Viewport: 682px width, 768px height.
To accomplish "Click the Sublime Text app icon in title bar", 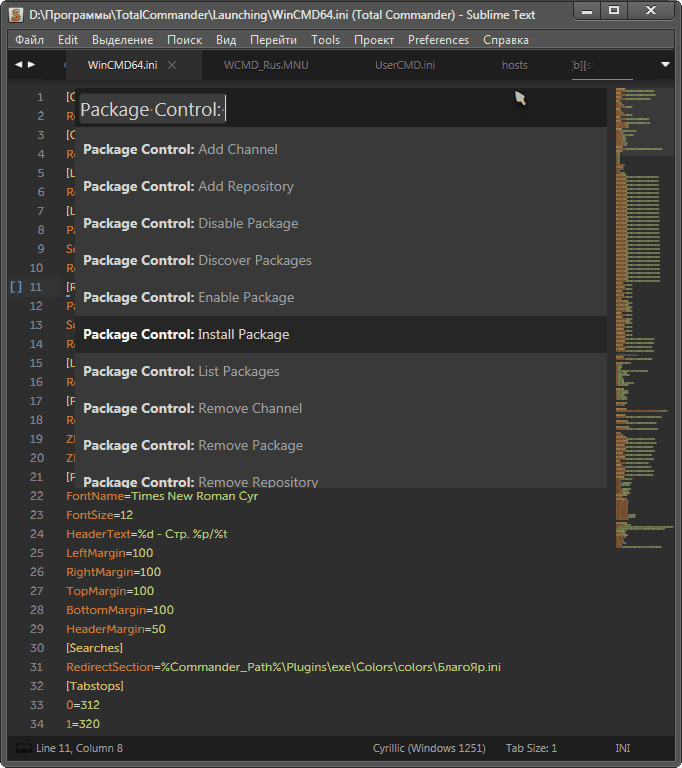I will pyautogui.click(x=16, y=15).
